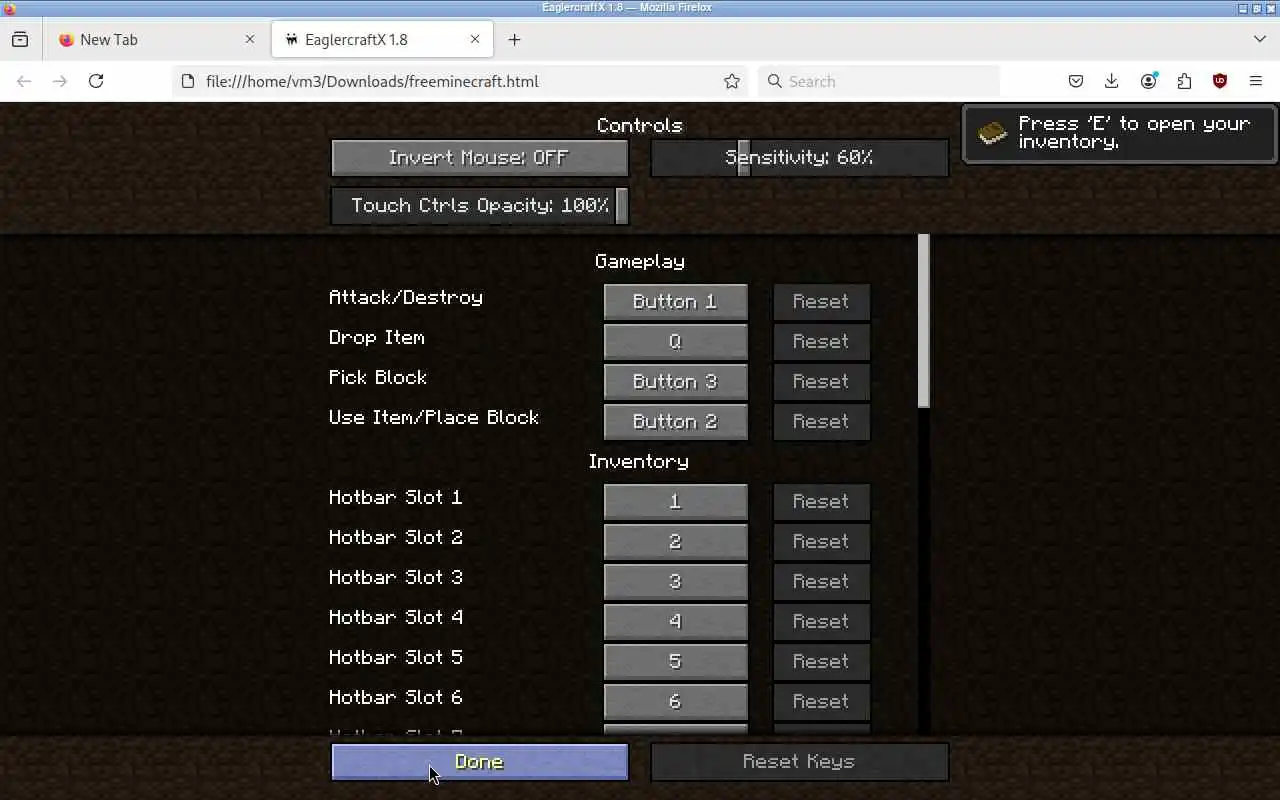1280x800 pixels.
Task: Reset the Hotbar Slot 1 binding
Action: [x=821, y=501]
